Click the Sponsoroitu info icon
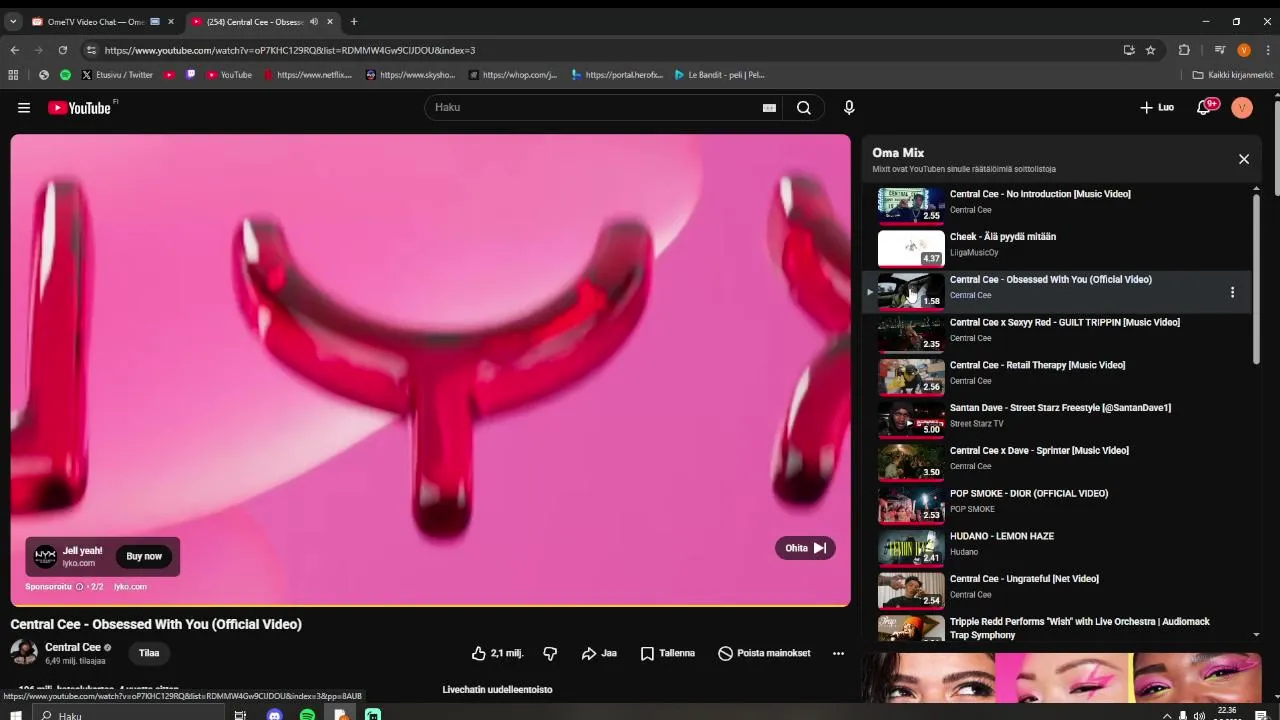 click(x=79, y=587)
